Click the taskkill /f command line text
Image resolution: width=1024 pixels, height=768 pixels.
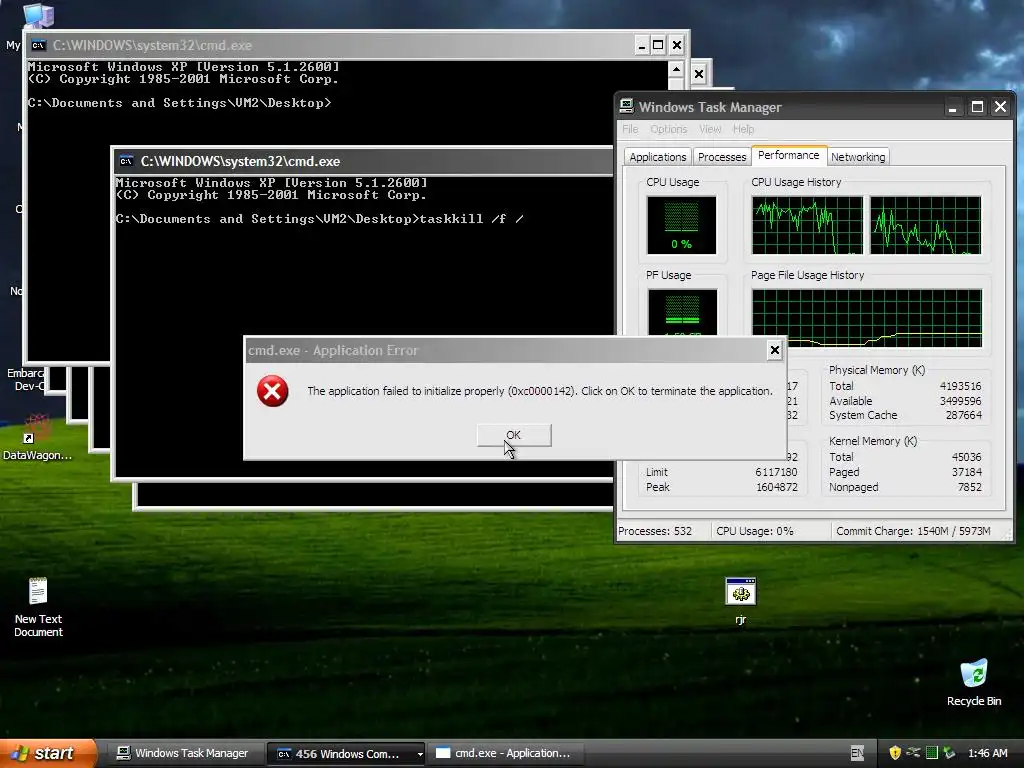[472, 219]
